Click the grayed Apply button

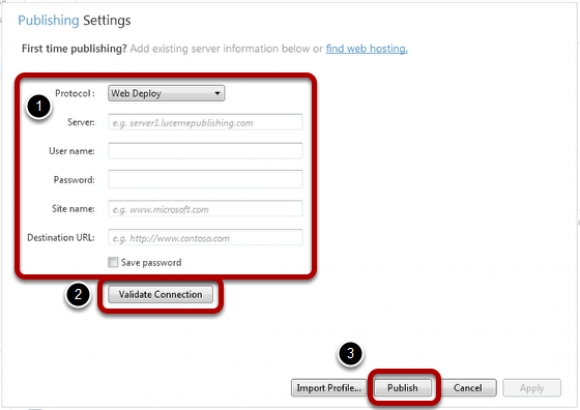click(x=532, y=388)
